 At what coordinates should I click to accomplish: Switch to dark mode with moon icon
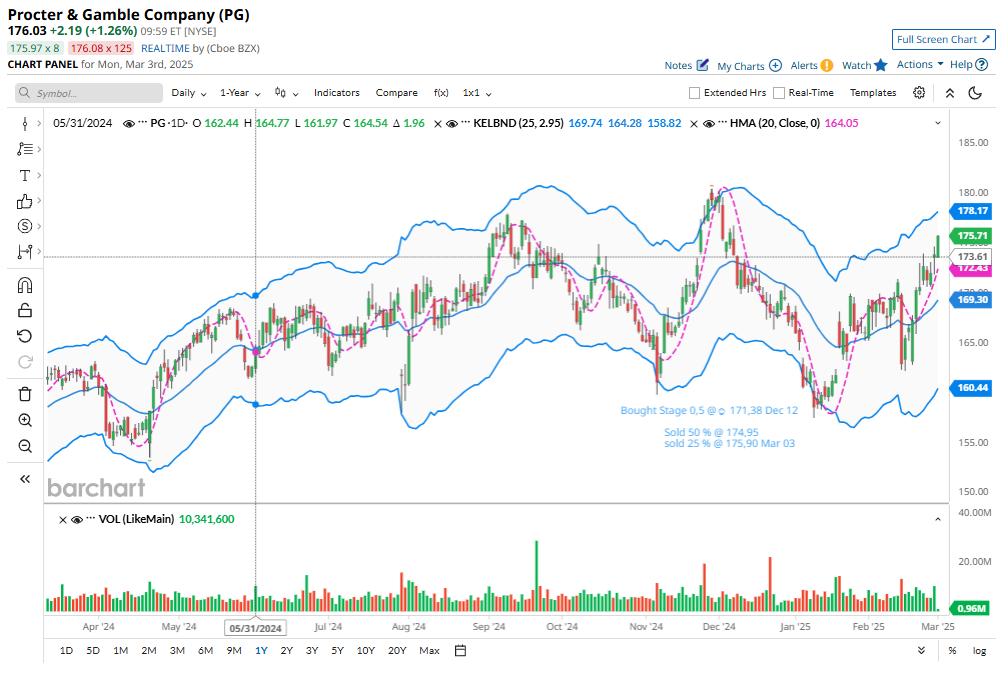[976, 93]
